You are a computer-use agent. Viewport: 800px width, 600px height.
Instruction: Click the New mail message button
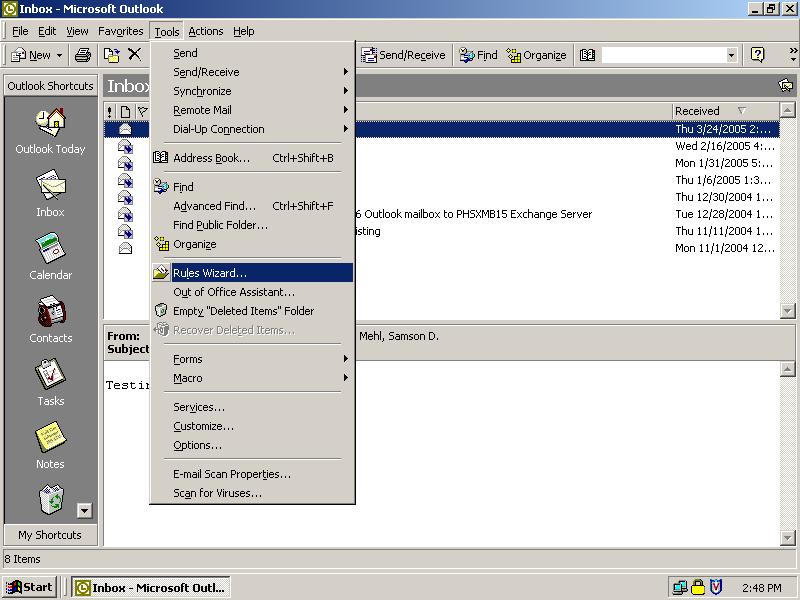pos(31,55)
